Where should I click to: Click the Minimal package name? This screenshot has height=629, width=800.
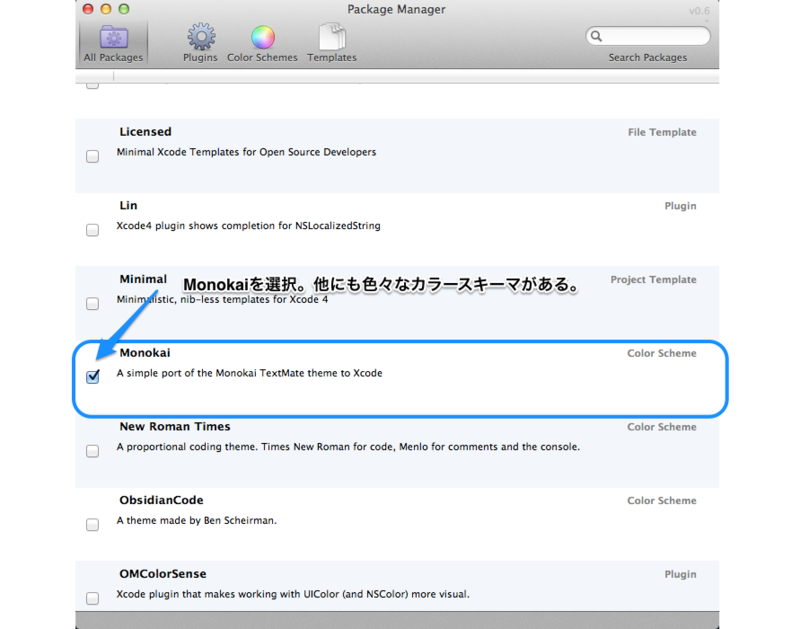click(x=143, y=279)
